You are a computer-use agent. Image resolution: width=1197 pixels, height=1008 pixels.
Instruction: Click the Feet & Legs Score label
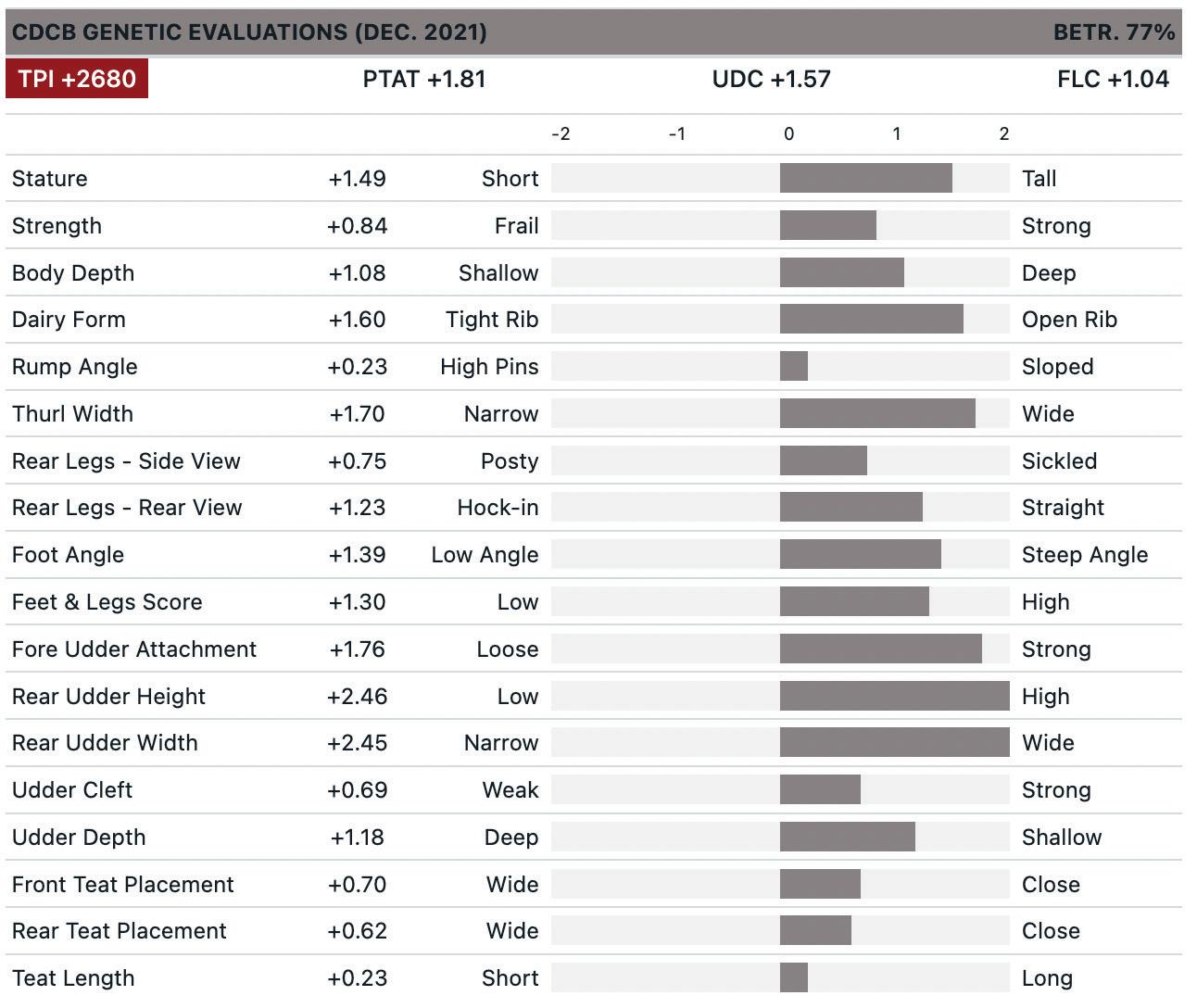point(107,602)
